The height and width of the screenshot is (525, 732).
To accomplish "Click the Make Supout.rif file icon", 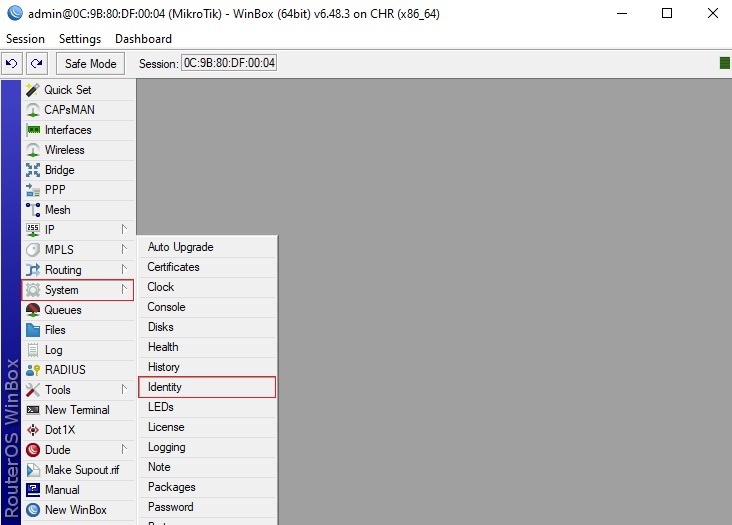I will click(33, 470).
